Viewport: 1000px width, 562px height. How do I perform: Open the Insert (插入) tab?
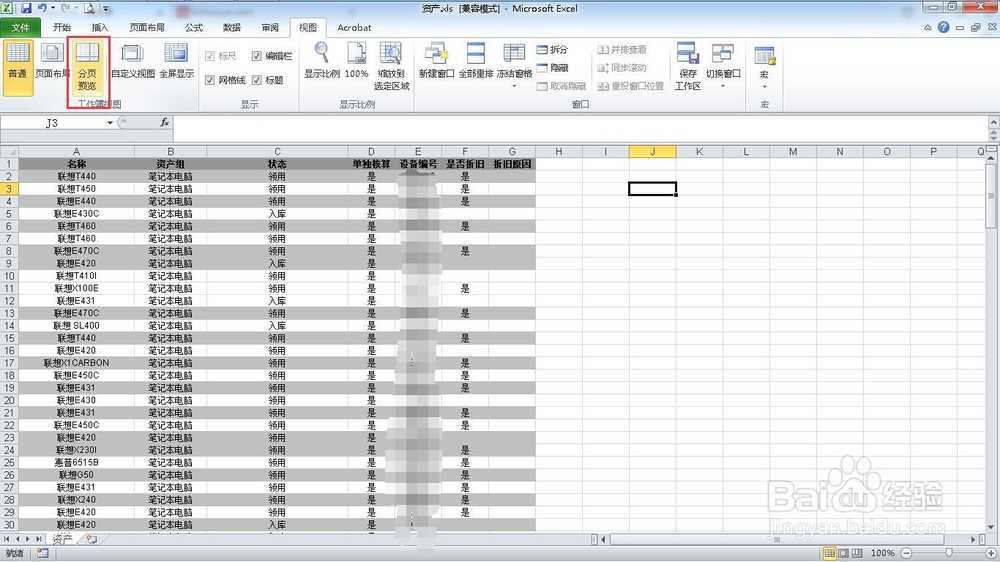click(x=100, y=27)
